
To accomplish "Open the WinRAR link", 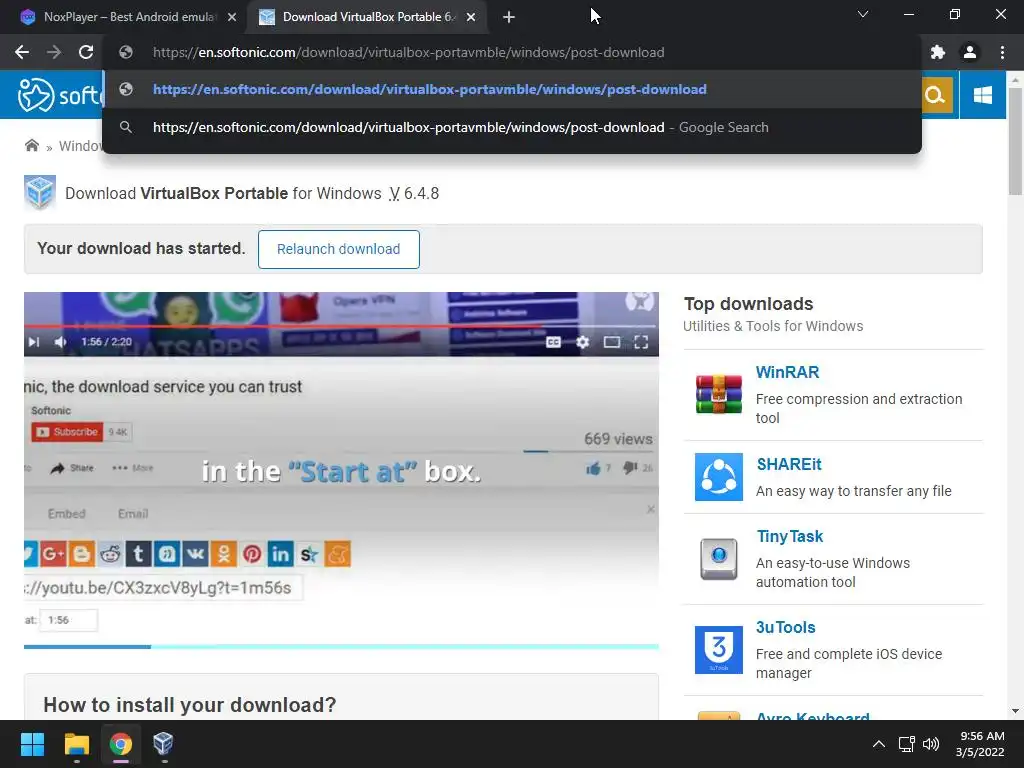I will coord(787,372).
